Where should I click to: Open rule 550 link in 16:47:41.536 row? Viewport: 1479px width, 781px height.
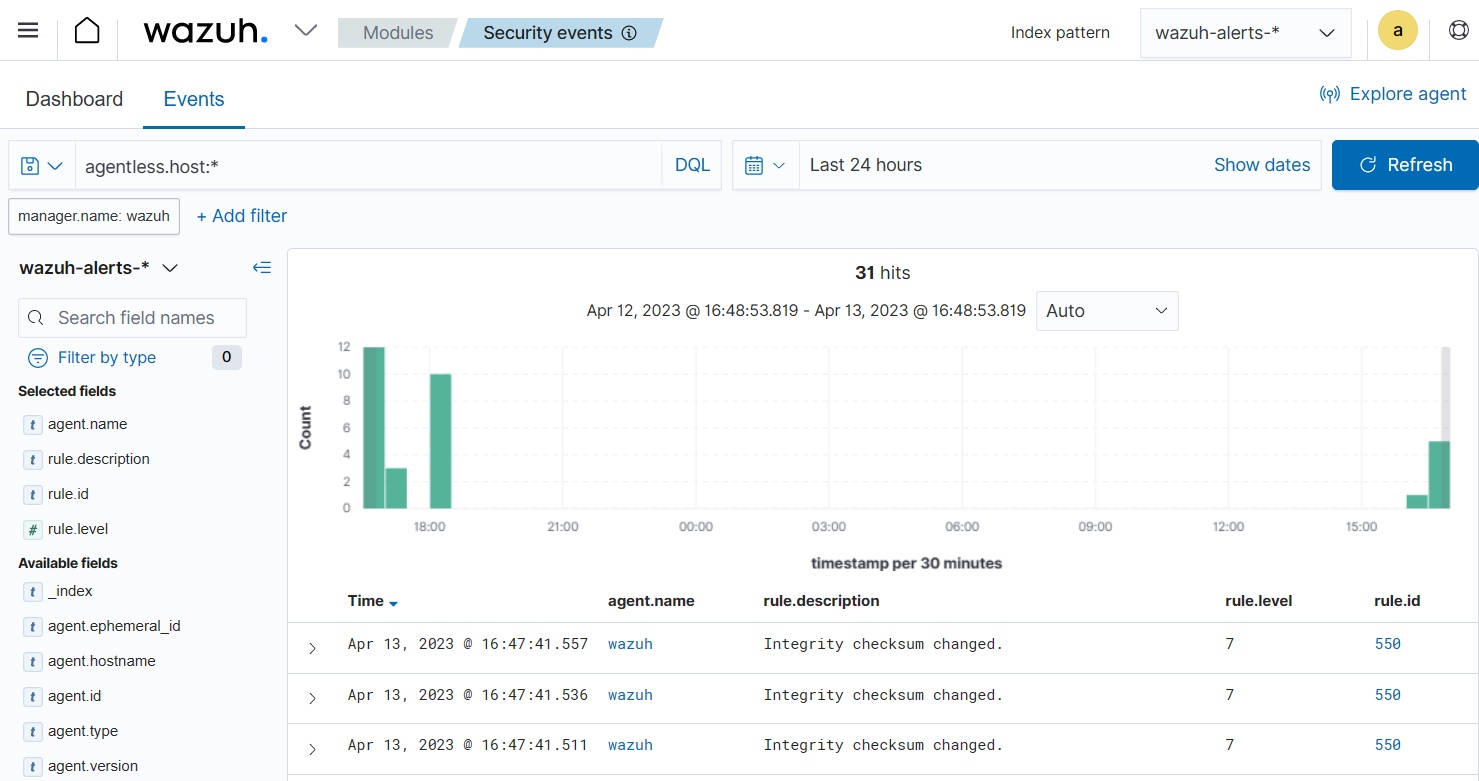tap(1388, 695)
